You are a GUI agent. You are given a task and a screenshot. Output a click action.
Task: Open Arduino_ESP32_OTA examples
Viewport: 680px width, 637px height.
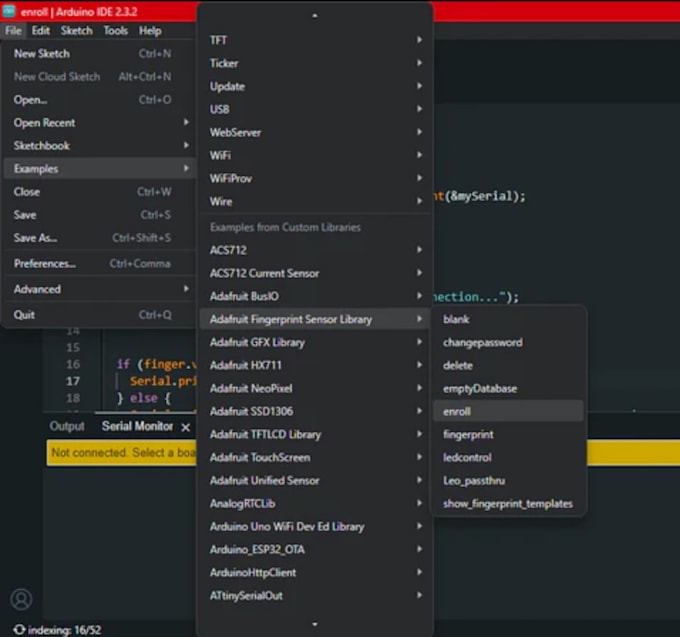(x=315, y=549)
